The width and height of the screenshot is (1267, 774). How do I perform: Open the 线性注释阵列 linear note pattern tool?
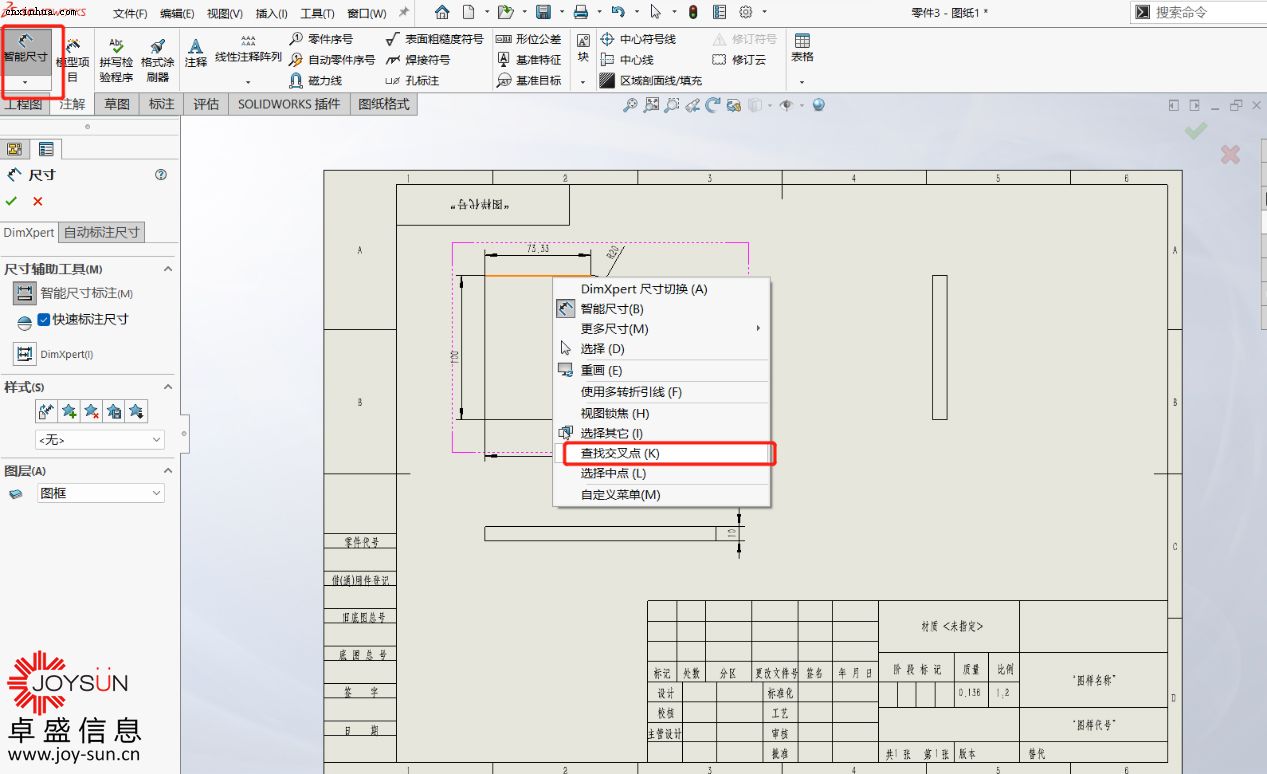tap(249, 50)
